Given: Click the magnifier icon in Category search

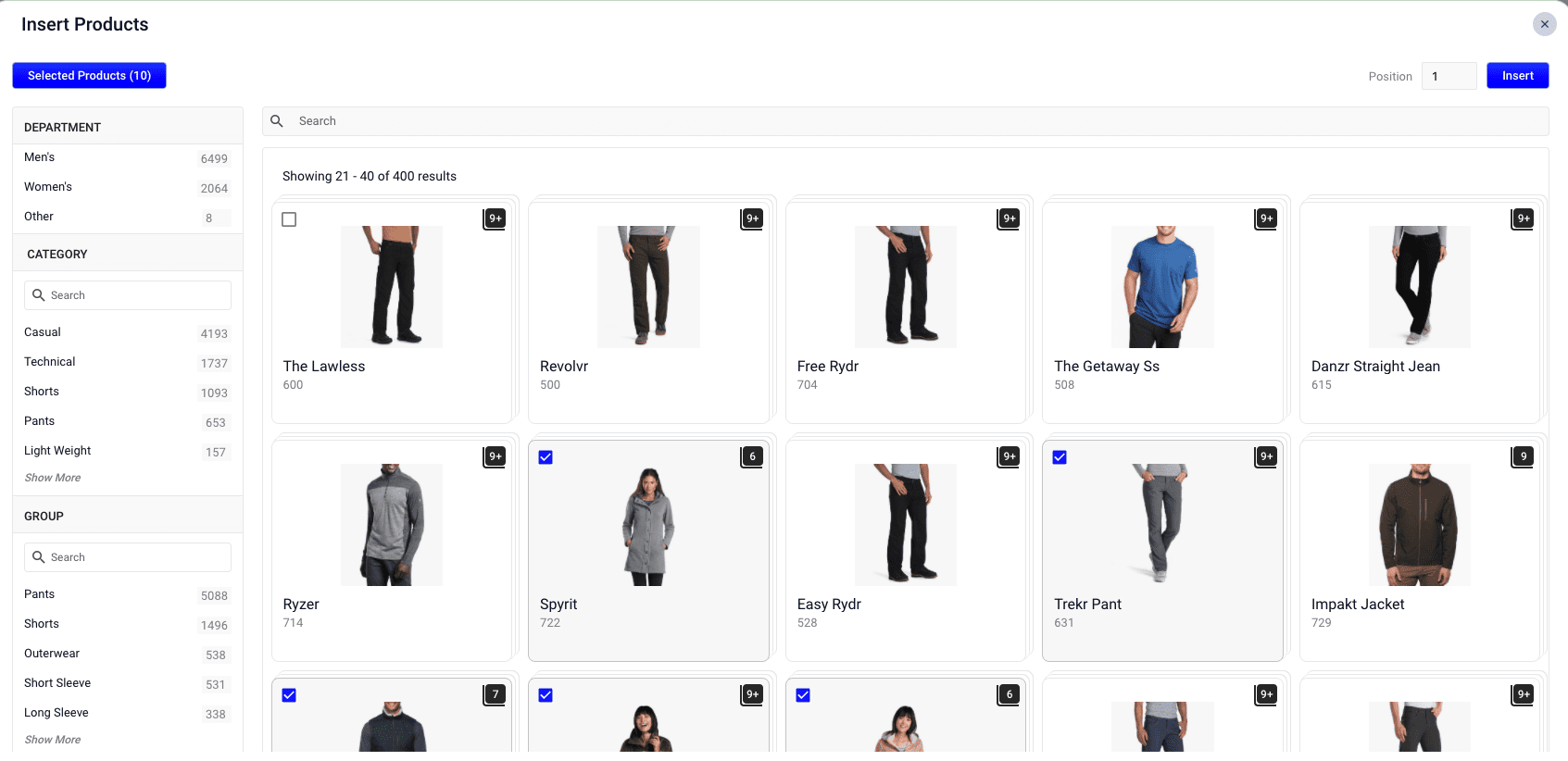Looking at the screenshot, I should (39, 295).
